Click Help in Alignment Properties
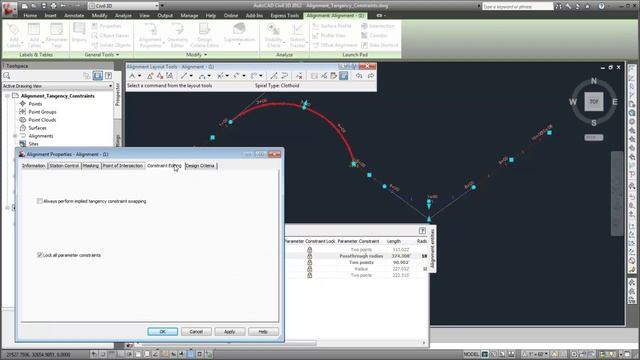The image size is (640, 360). click(x=263, y=331)
